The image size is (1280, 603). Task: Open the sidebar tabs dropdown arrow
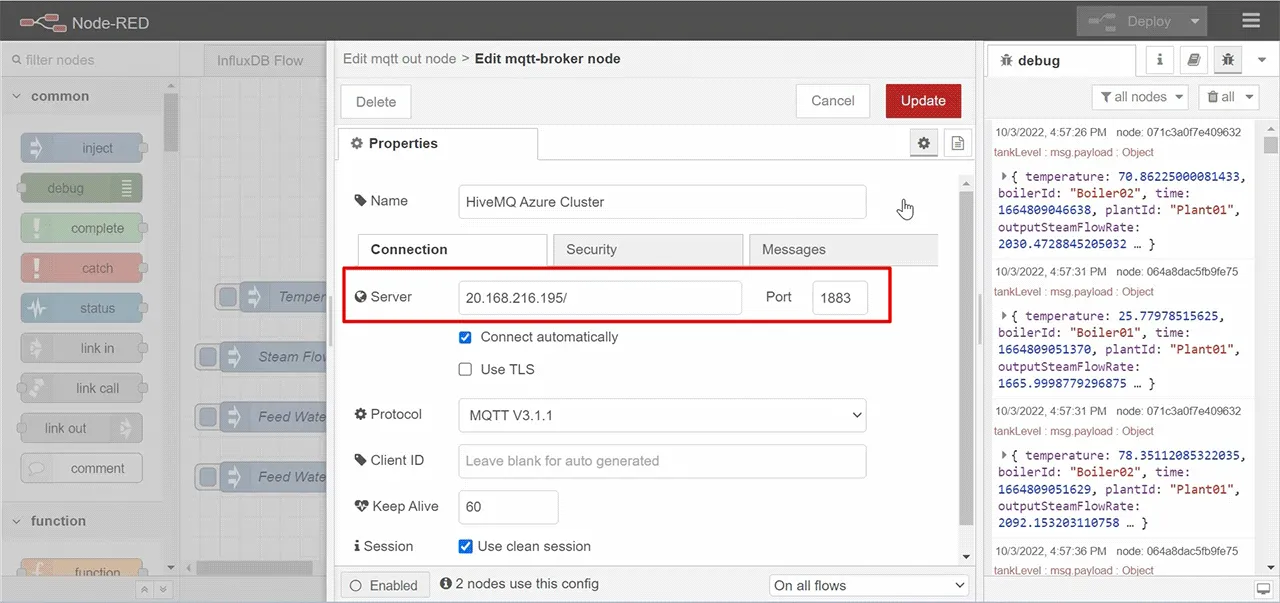(1260, 60)
